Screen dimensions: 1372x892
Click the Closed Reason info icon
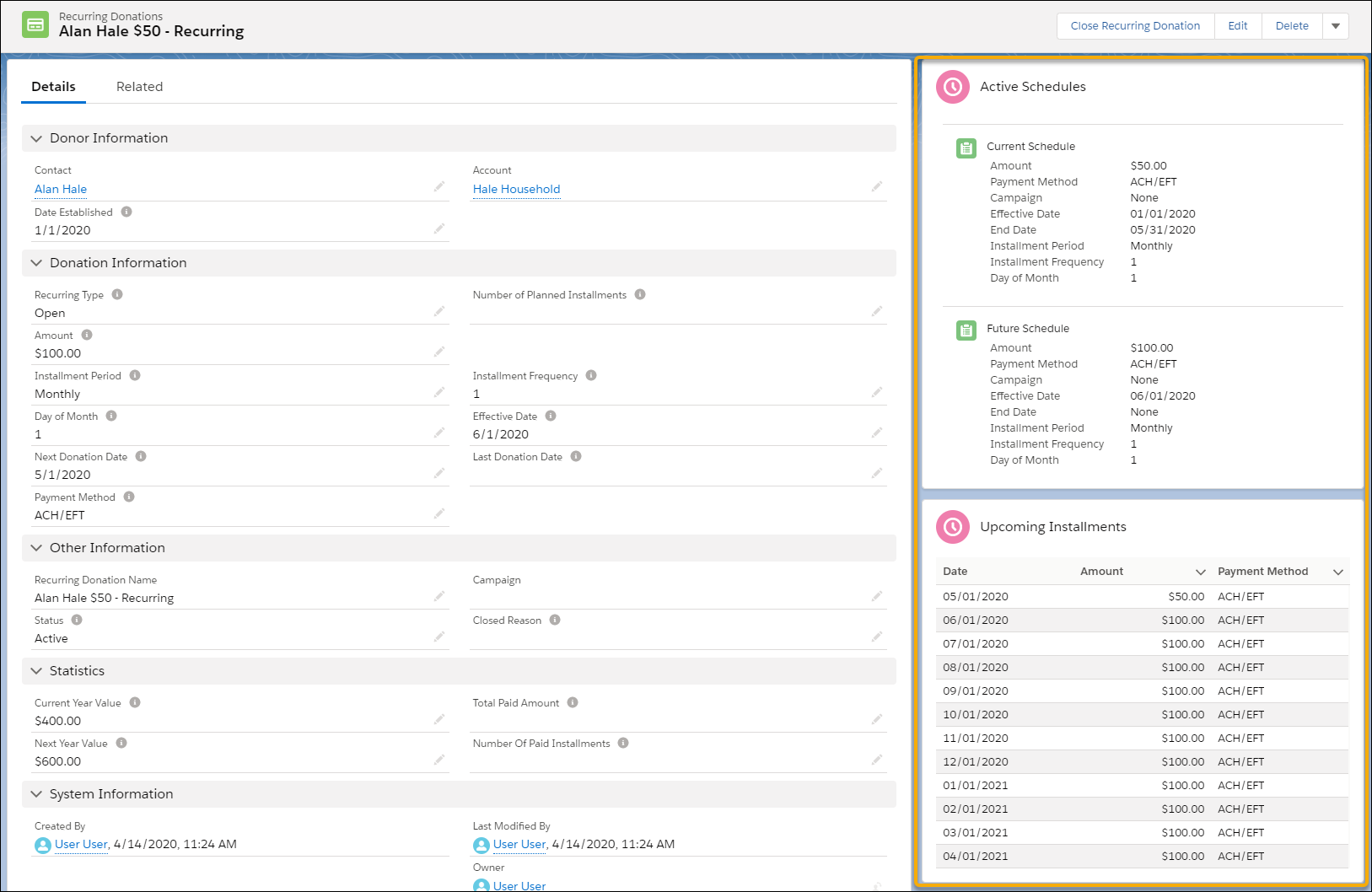[x=555, y=620]
